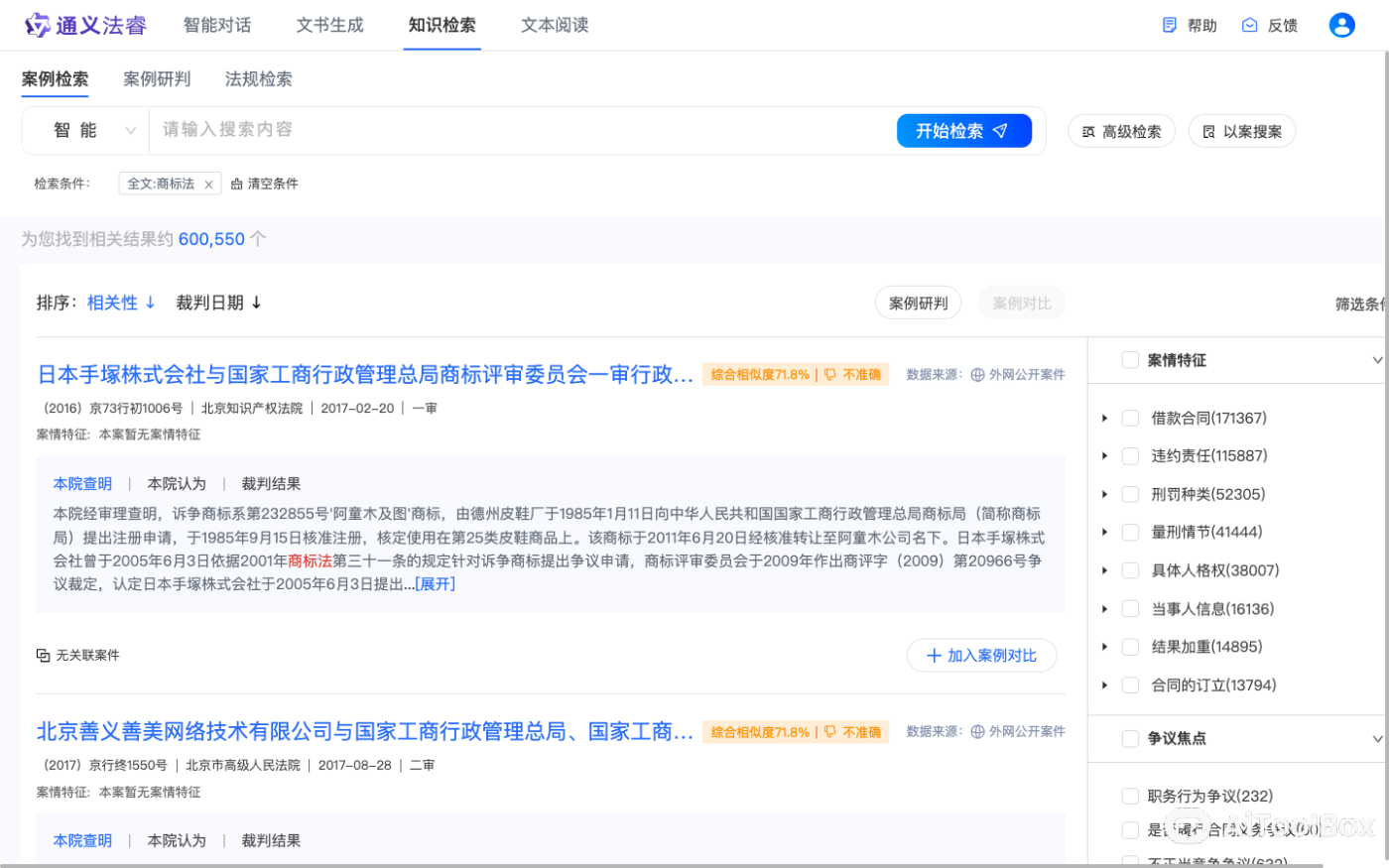Open the 文书生成 menu item
Image resolution: width=1389 pixels, height=868 pixels.
[329, 25]
